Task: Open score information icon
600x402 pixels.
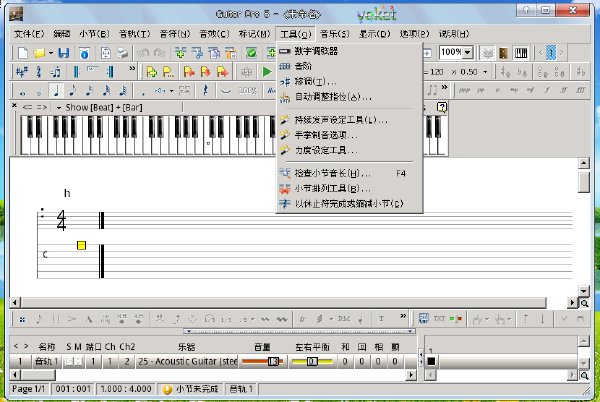Action: [85, 53]
